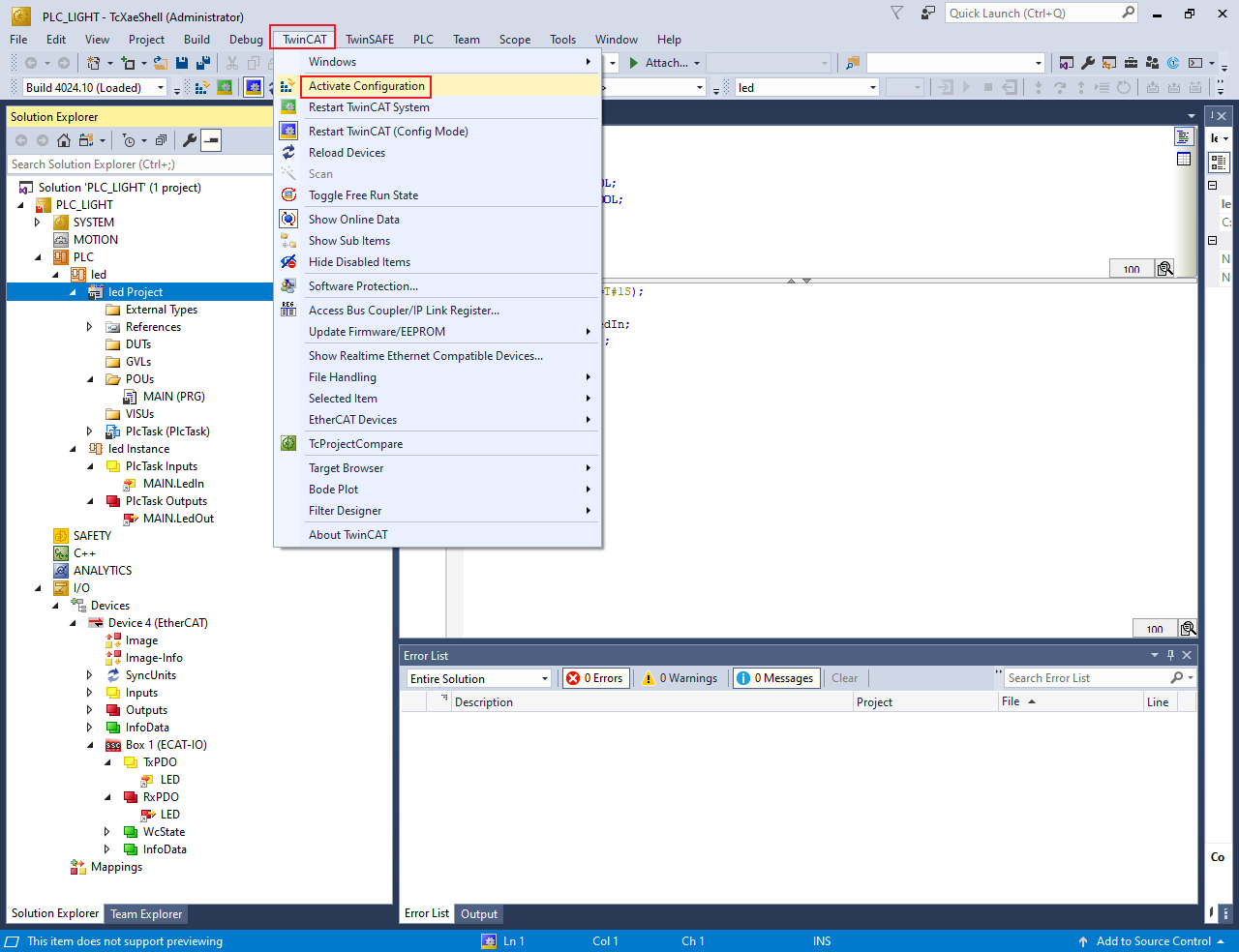
Task: Open the Entire Solution scope dropdown
Action: 544,678
